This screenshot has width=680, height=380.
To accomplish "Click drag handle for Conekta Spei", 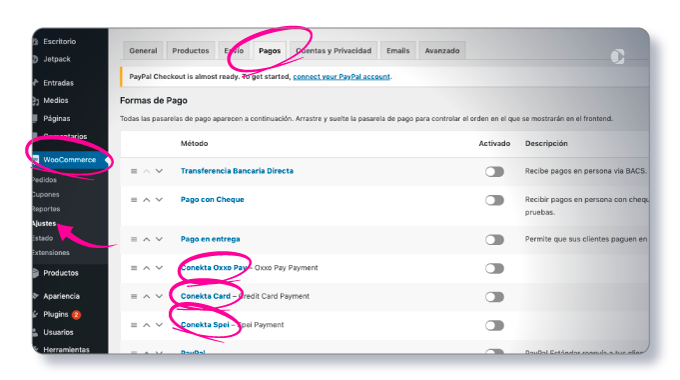I will point(134,325).
